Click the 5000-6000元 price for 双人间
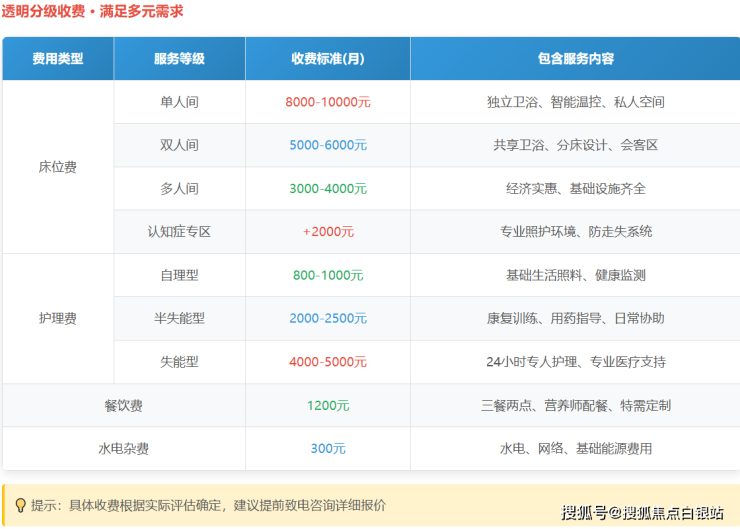740x529 pixels. coord(328,145)
